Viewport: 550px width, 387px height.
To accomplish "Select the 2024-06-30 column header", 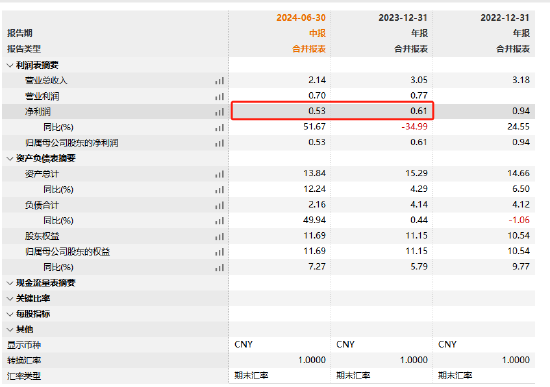I will tap(301, 18).
